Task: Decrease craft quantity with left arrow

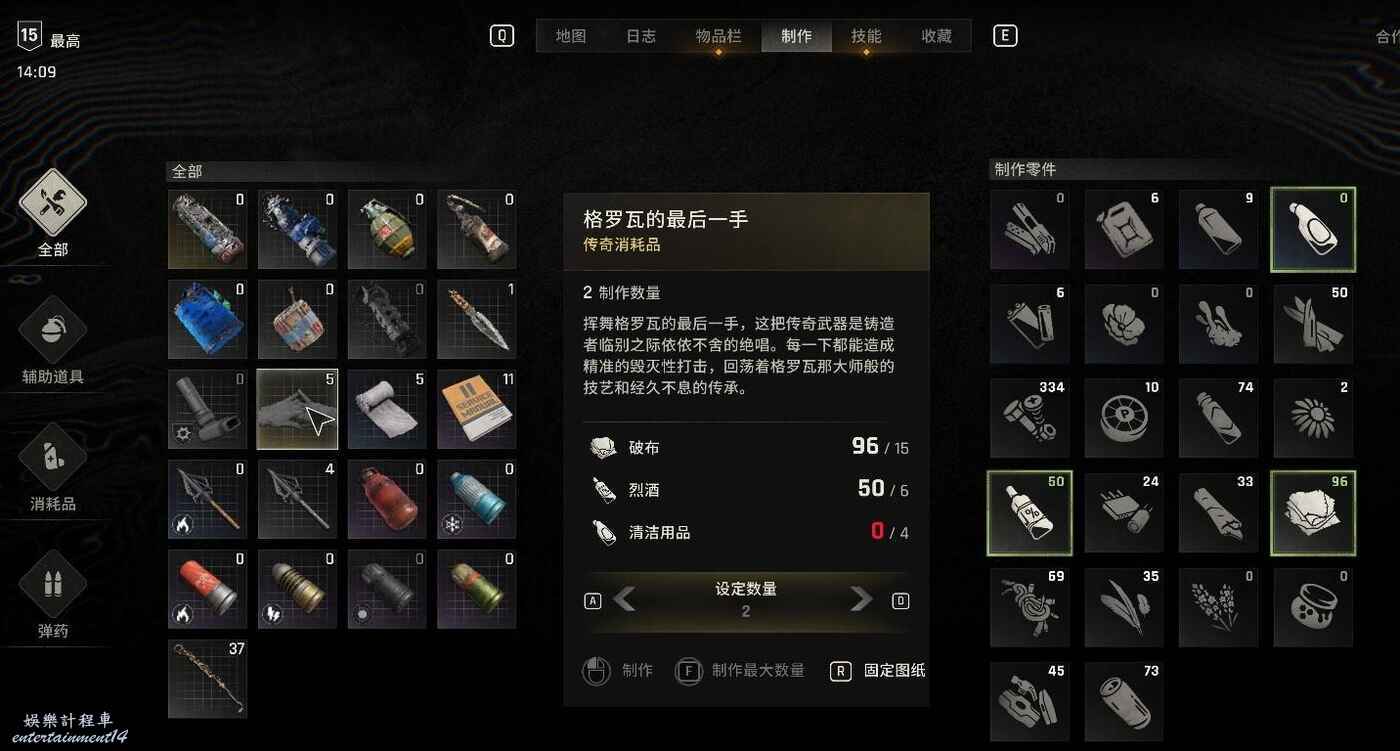Action: [x=624, y=600]
